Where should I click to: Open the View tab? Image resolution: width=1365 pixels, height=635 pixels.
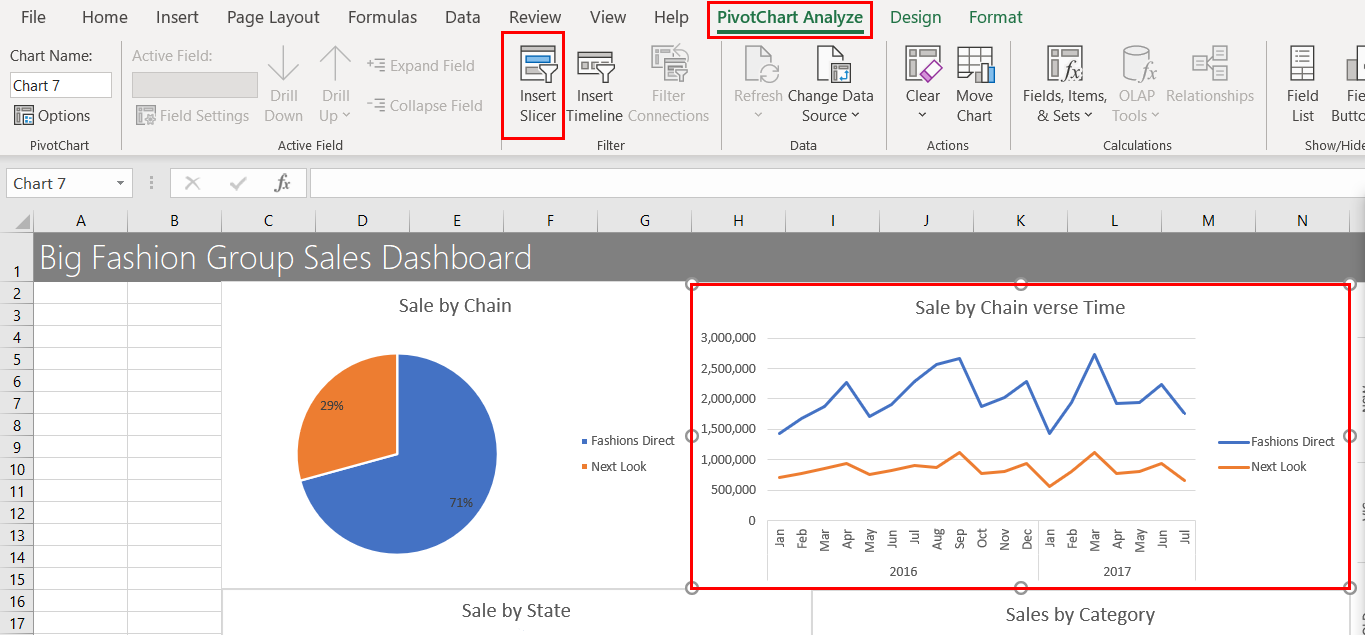(x=608, y=17)
